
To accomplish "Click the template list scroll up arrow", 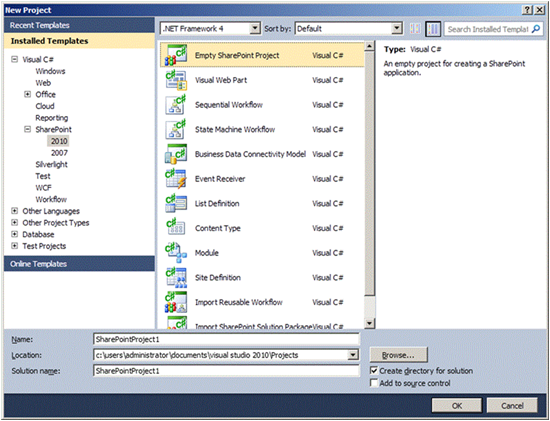I will [369, 46].
